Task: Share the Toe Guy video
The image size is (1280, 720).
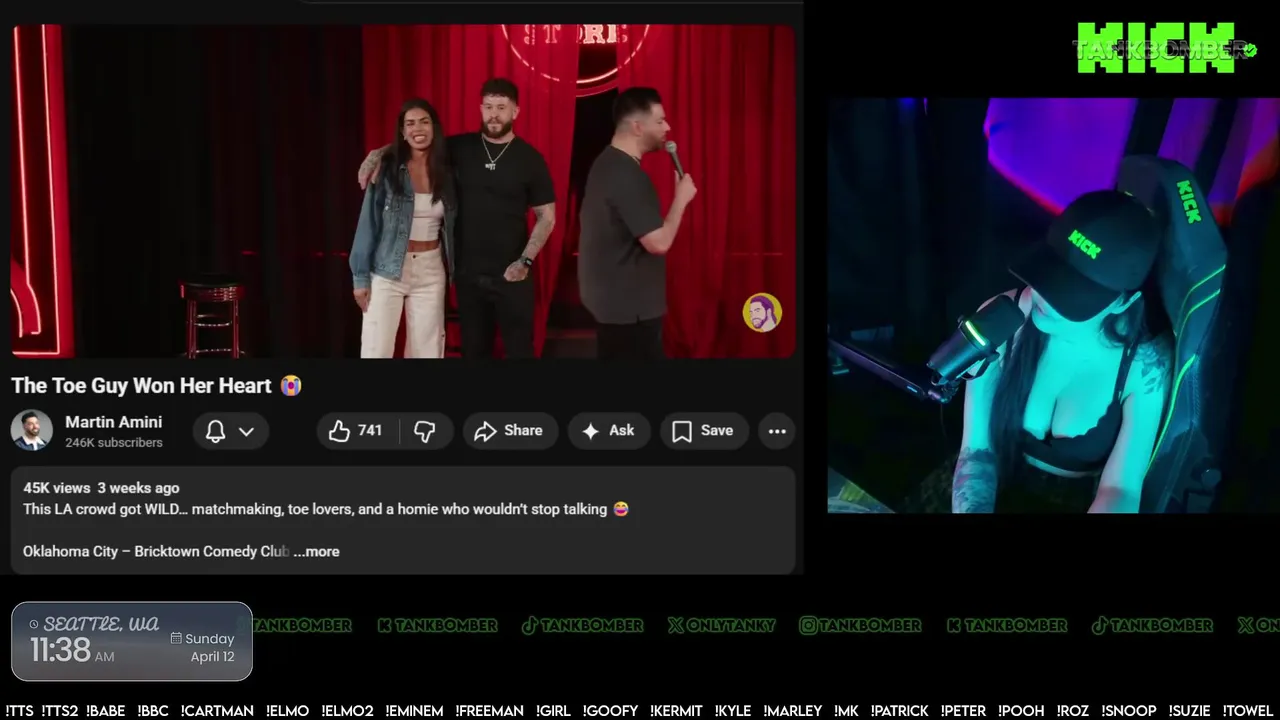Action: point(508,431)
